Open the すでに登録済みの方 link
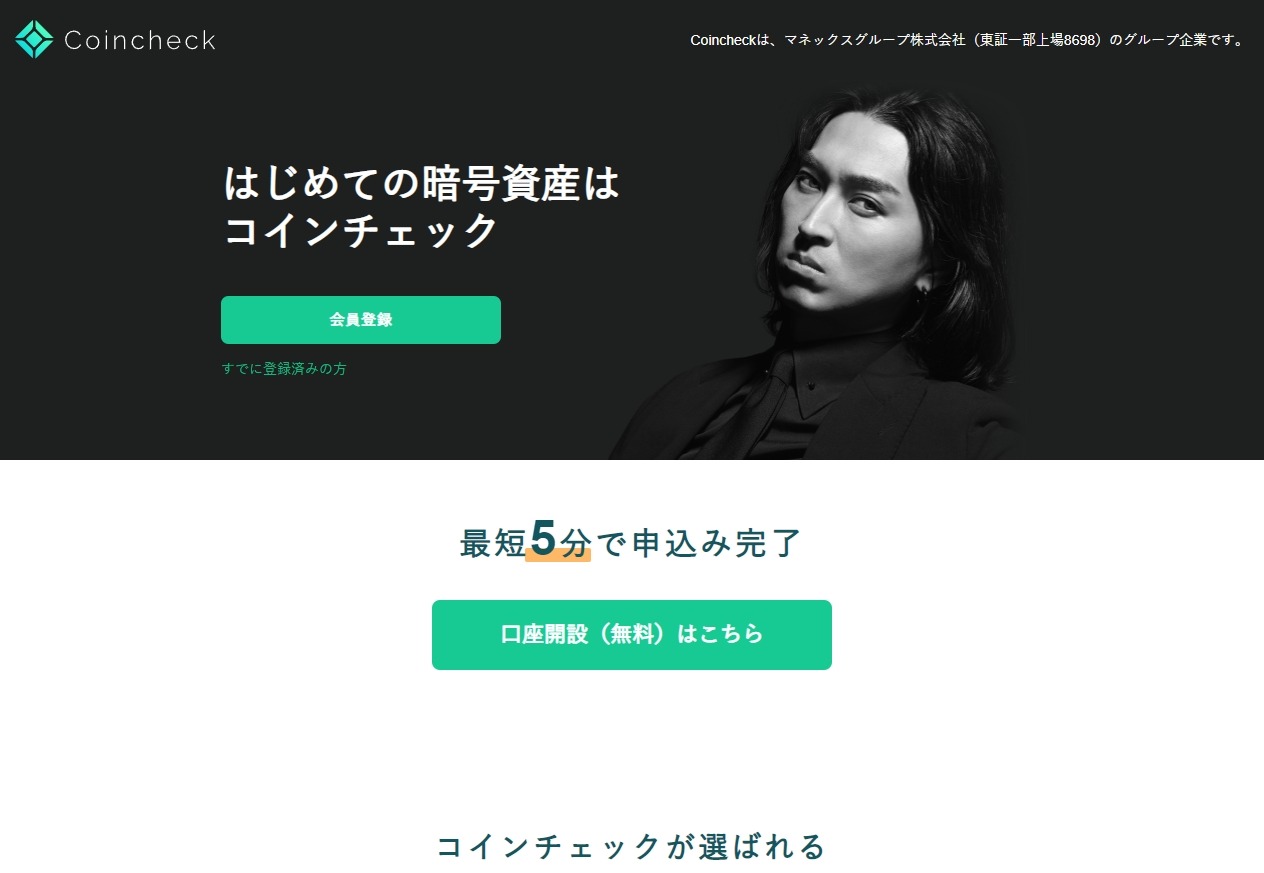The width and height of the screenshot is (1264, 873). pyautogui.click(x=284, y=369)
